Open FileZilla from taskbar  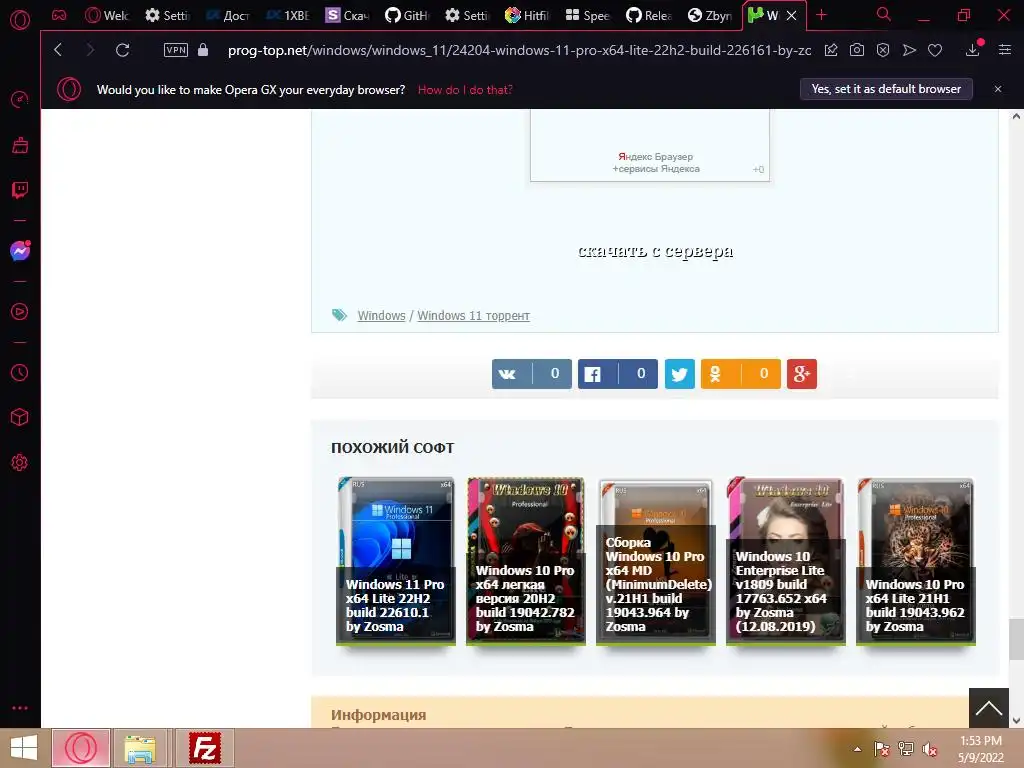(204, 748)
